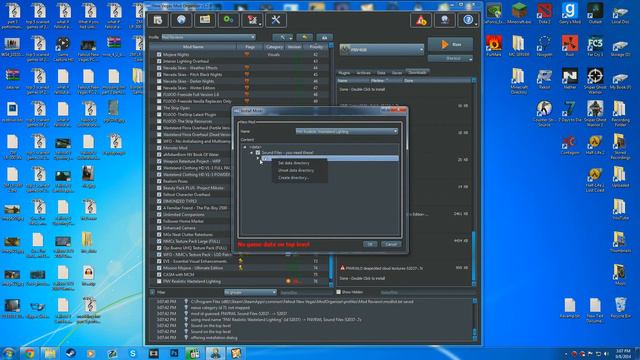Open the Dota 2 desktop icon
The width and height of the screenshot is (640, 360).
coord(544,13)
